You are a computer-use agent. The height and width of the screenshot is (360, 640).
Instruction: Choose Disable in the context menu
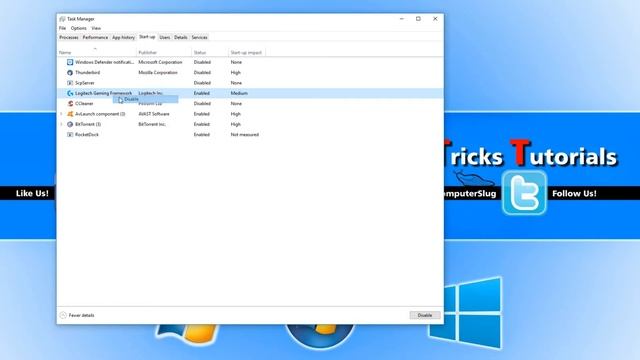(x=145, y=99)
